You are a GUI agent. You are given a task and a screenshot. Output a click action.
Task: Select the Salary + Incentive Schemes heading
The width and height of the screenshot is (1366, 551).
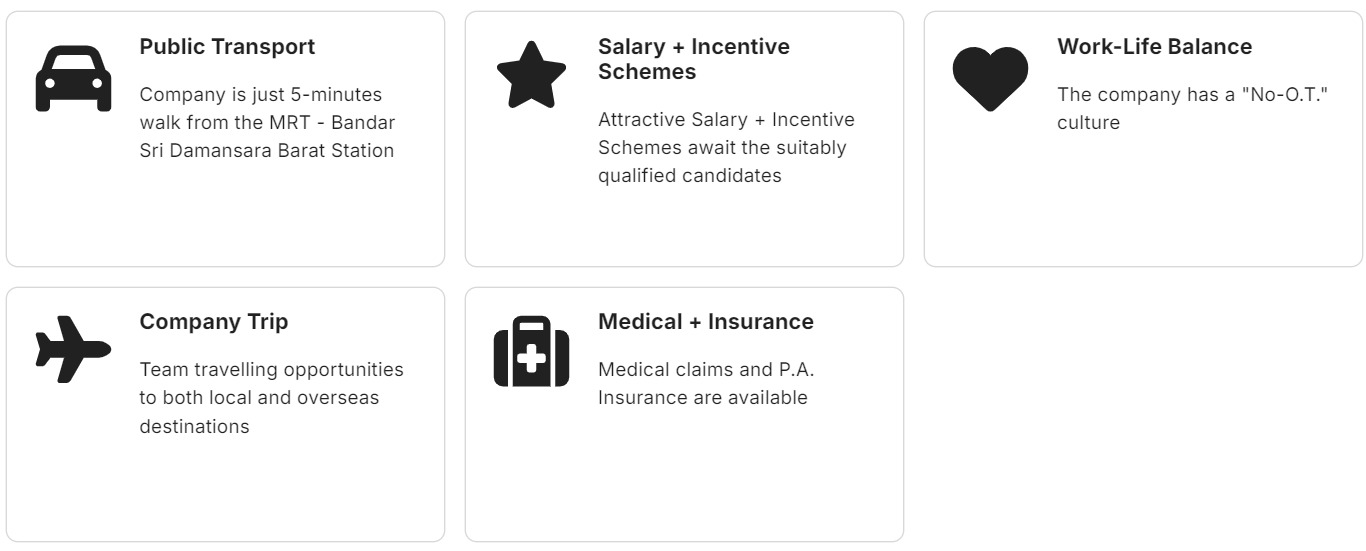tap(693, 59)
